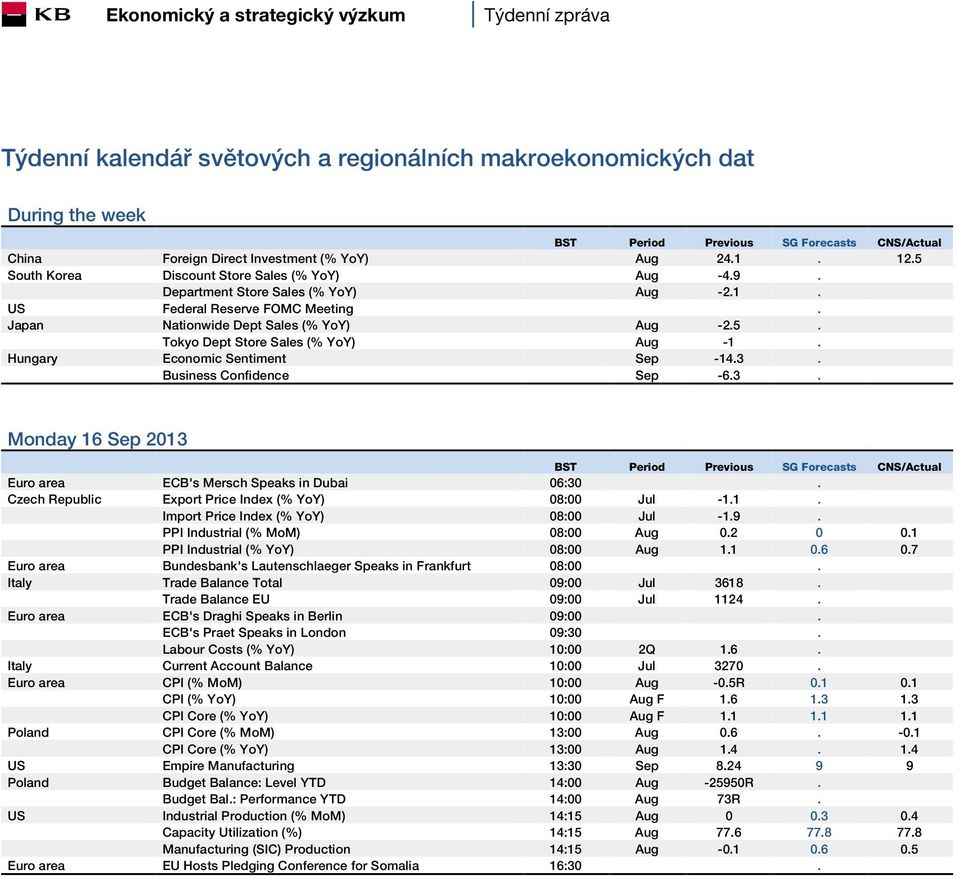The height and width of the screenshot is (878, 960).
Task: Click 'Export Price Index (% YoY)' entry
Action: point(243,499)
